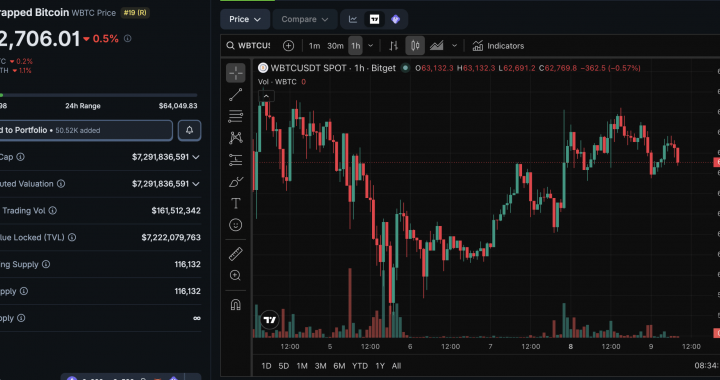This screenshot has width=720, height=380.
Task: Click the Trading Vol info icon
Action: (x=53, y=211)
